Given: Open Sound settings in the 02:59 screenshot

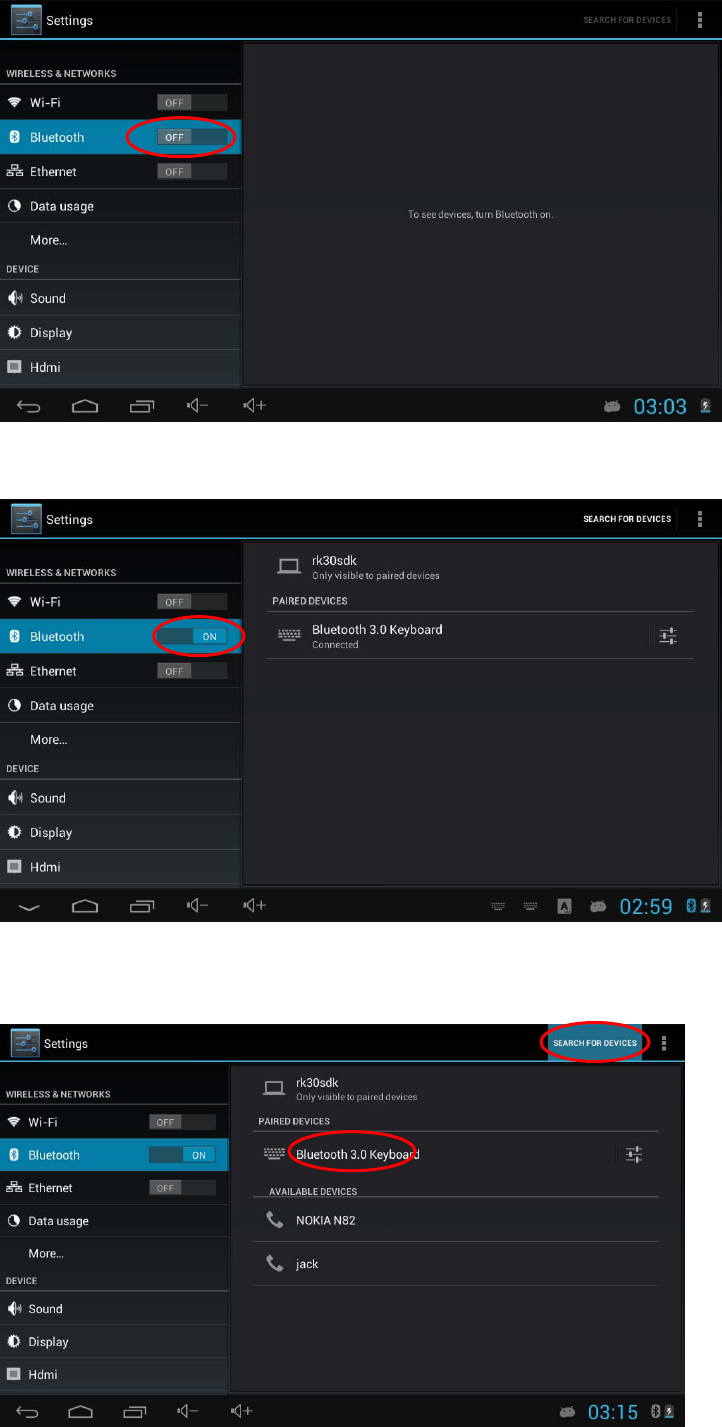Looking at the screenshot, I should [x=120, y=798].
